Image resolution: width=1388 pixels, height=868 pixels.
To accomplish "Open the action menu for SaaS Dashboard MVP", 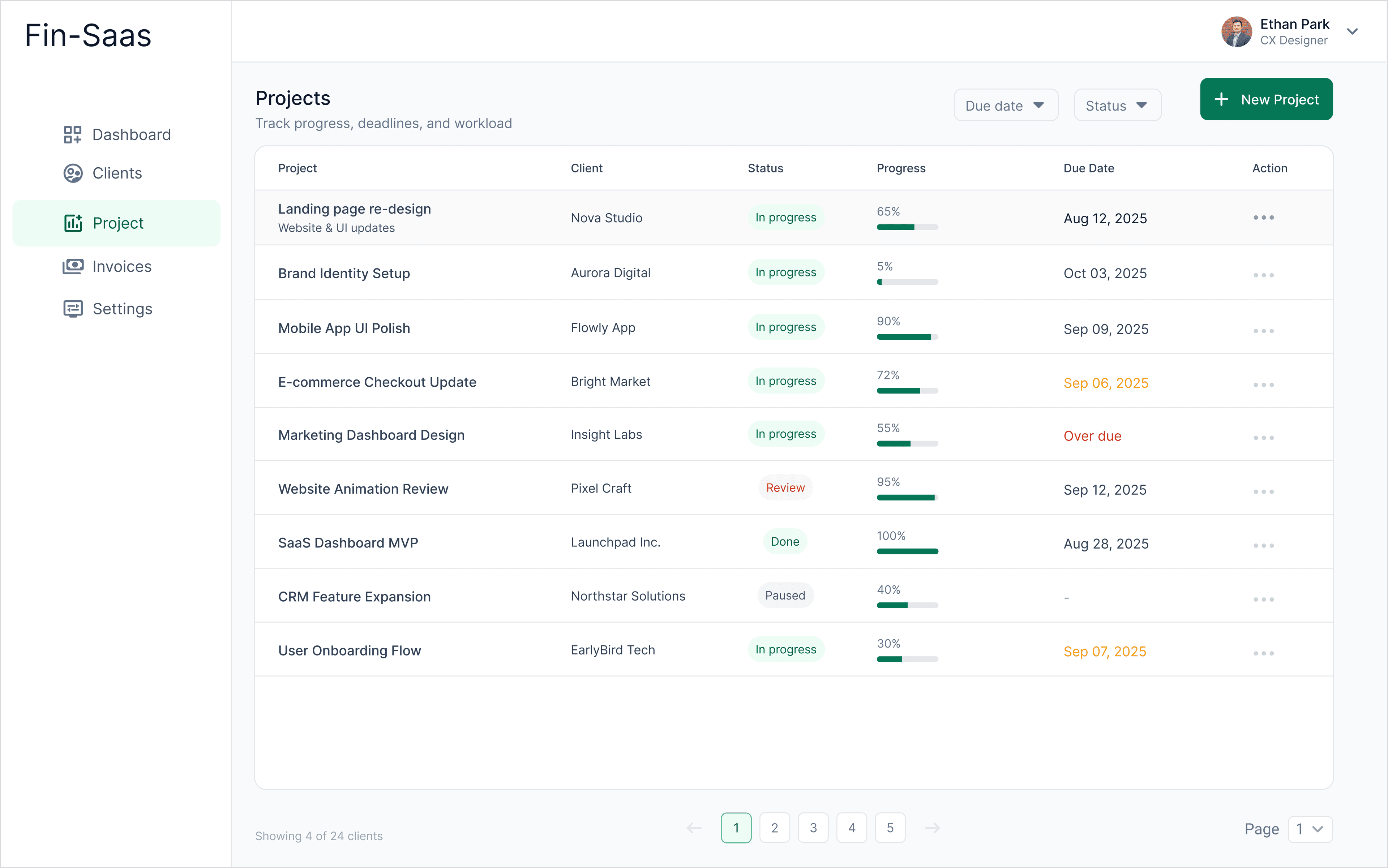I will tap(1263, 544).
